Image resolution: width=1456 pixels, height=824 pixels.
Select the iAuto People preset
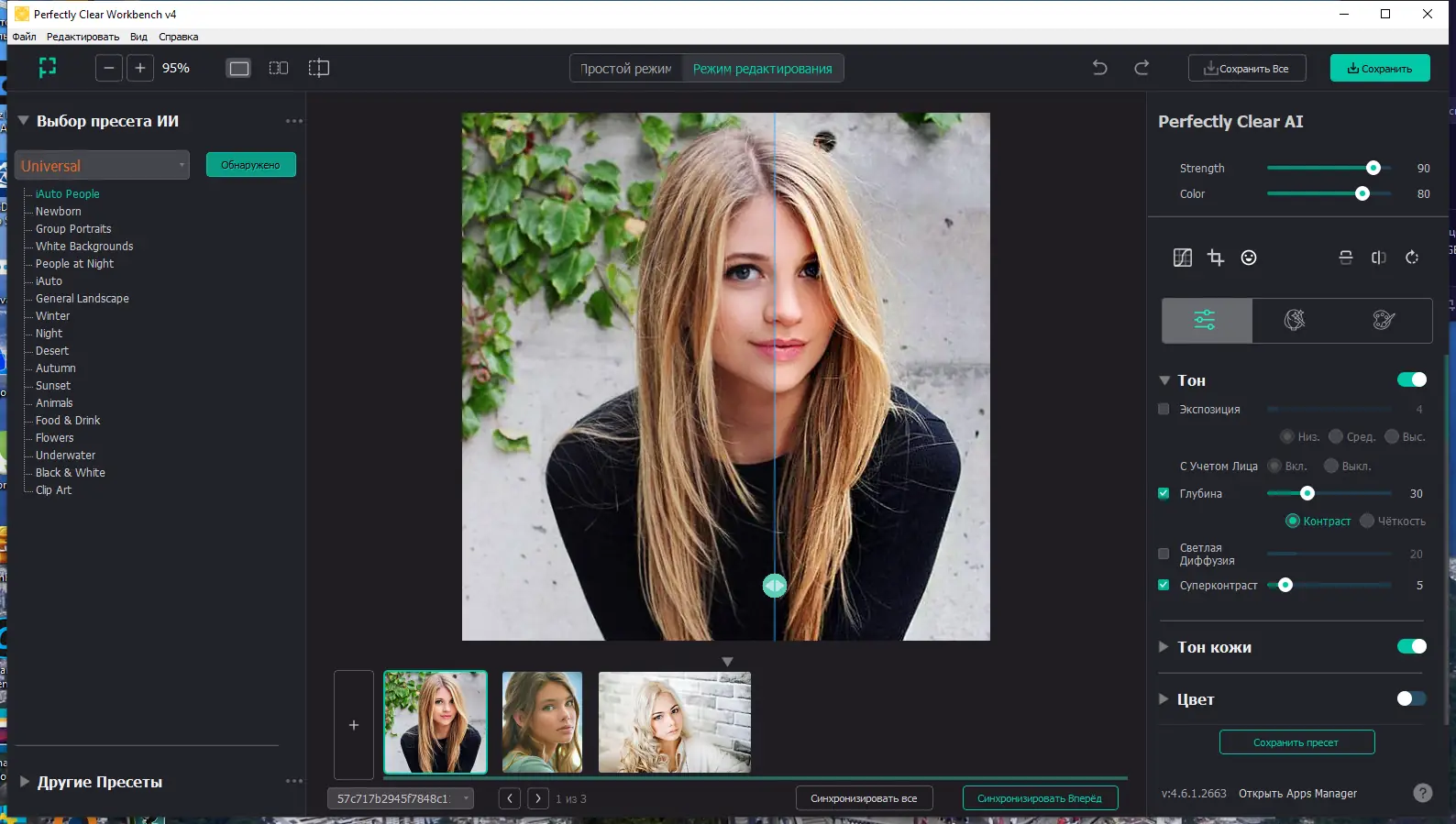point(68,194)
